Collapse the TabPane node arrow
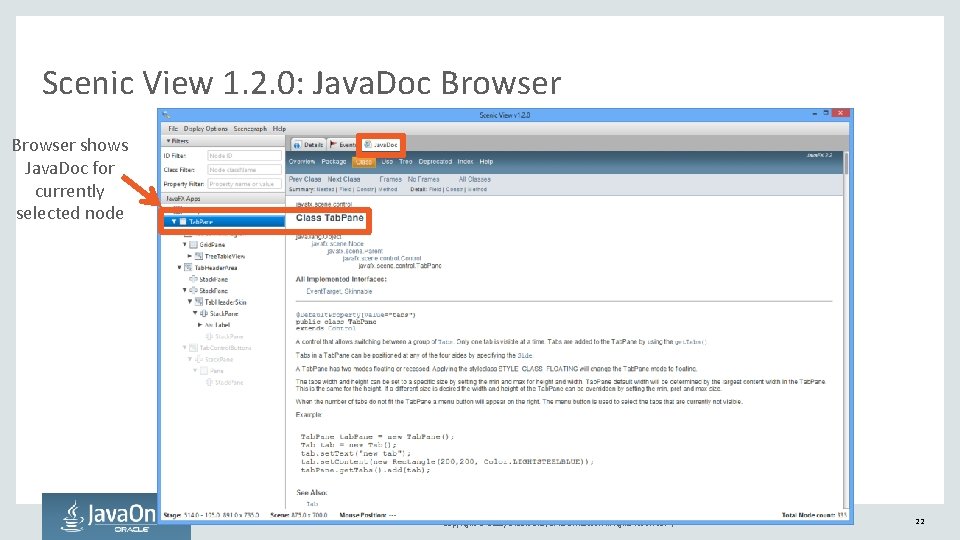Viewport: 960px width, 540px height. click(x=174, y=222)
